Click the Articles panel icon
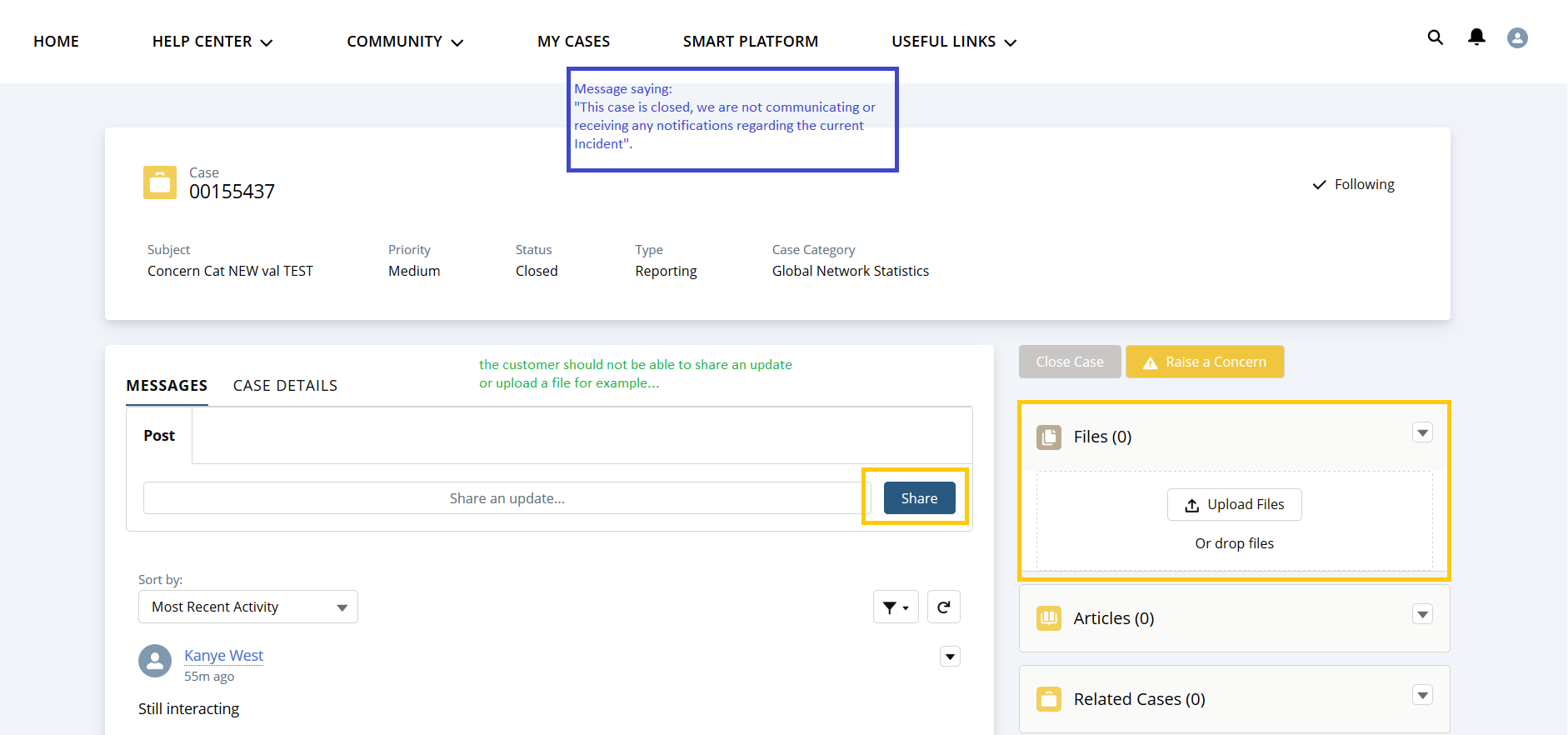1568x735 pixels. (1049, 618)
